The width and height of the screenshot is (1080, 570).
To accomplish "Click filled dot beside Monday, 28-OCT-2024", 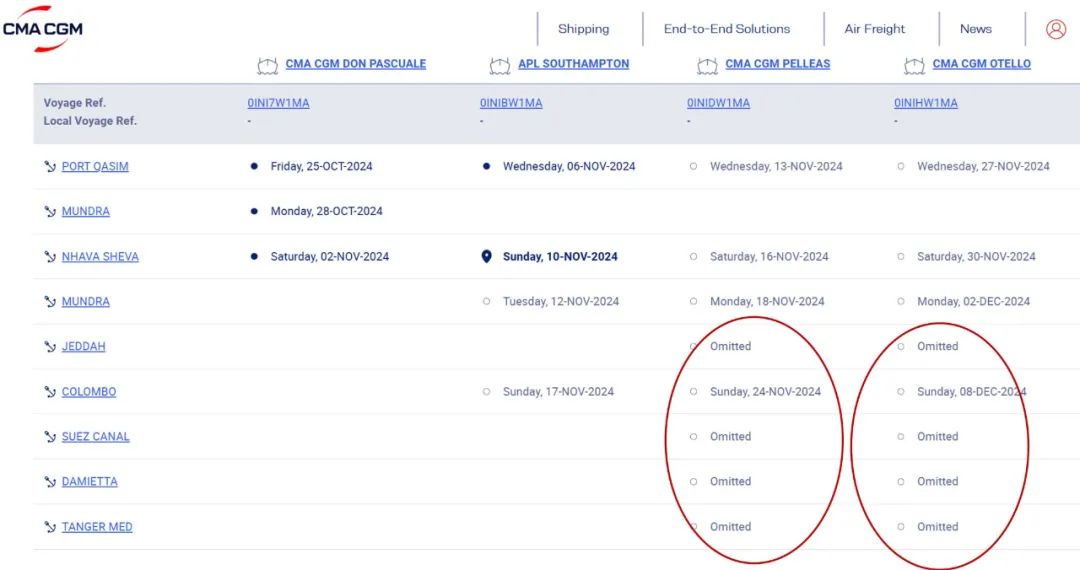I will 254,211.
